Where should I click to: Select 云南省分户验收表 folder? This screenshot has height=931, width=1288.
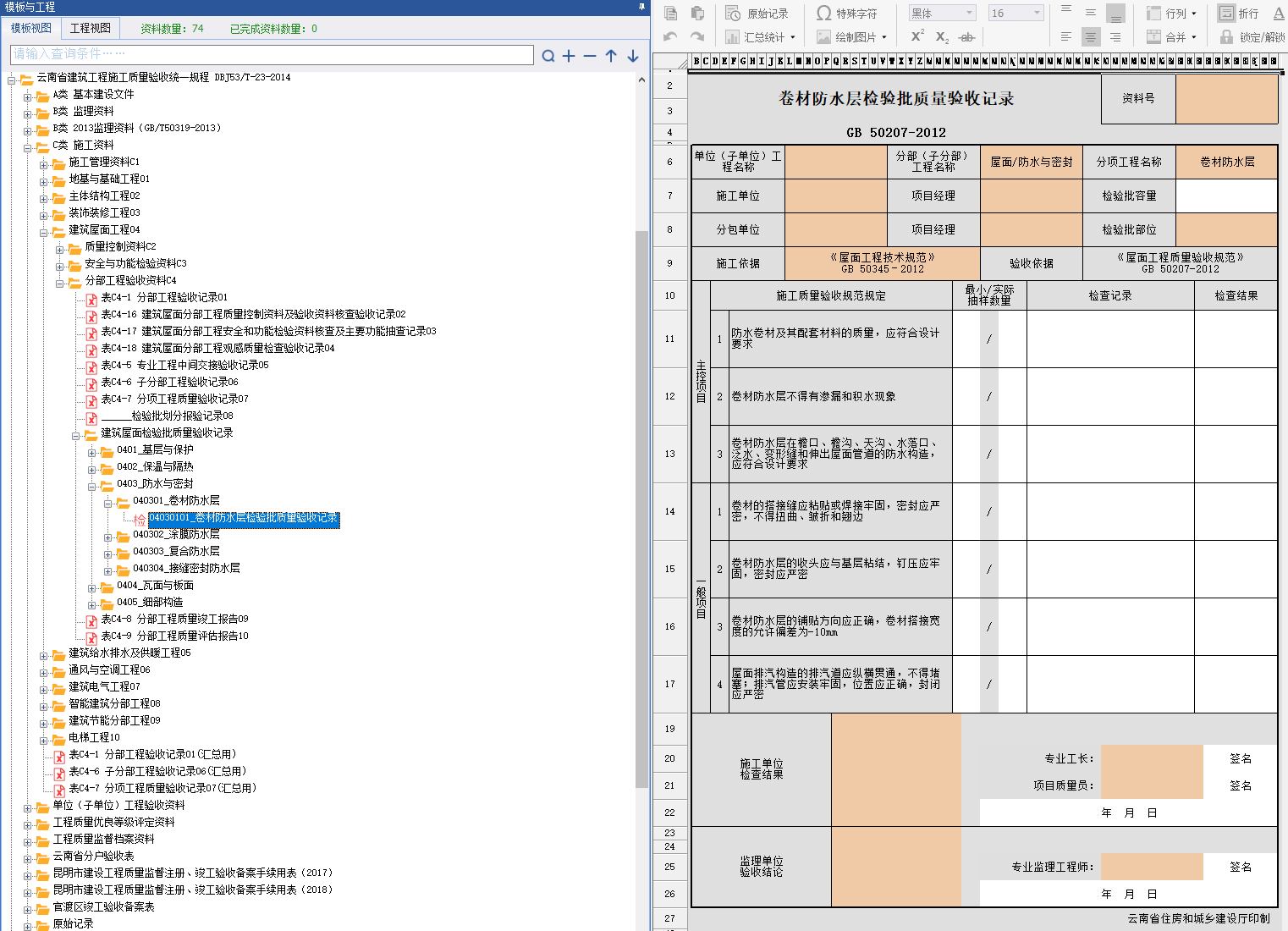(93, 856)
